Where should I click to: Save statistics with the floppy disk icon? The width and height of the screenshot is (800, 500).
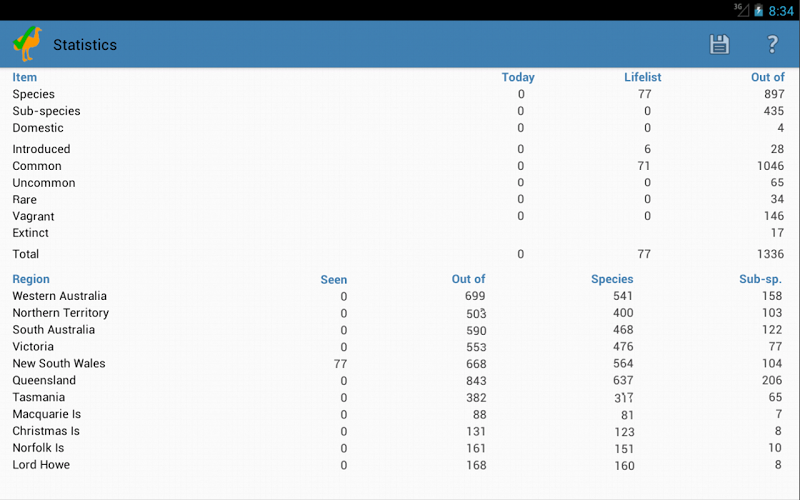tap(719, 44)
